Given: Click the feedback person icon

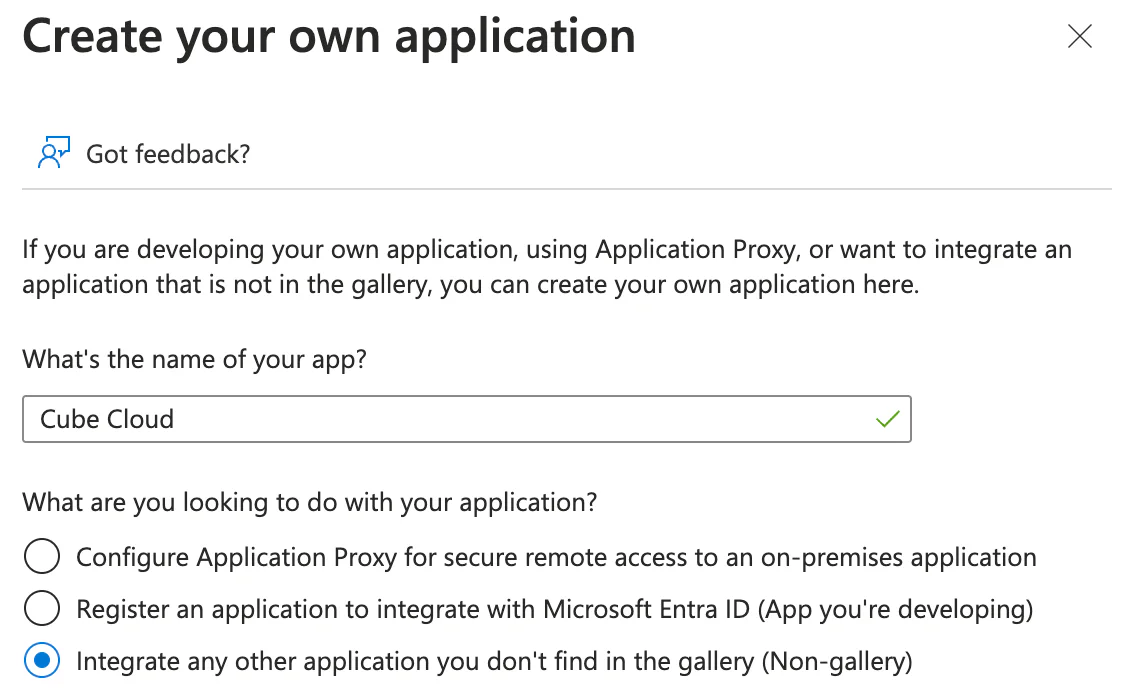Looking at the screenshot, I should 53,153.
